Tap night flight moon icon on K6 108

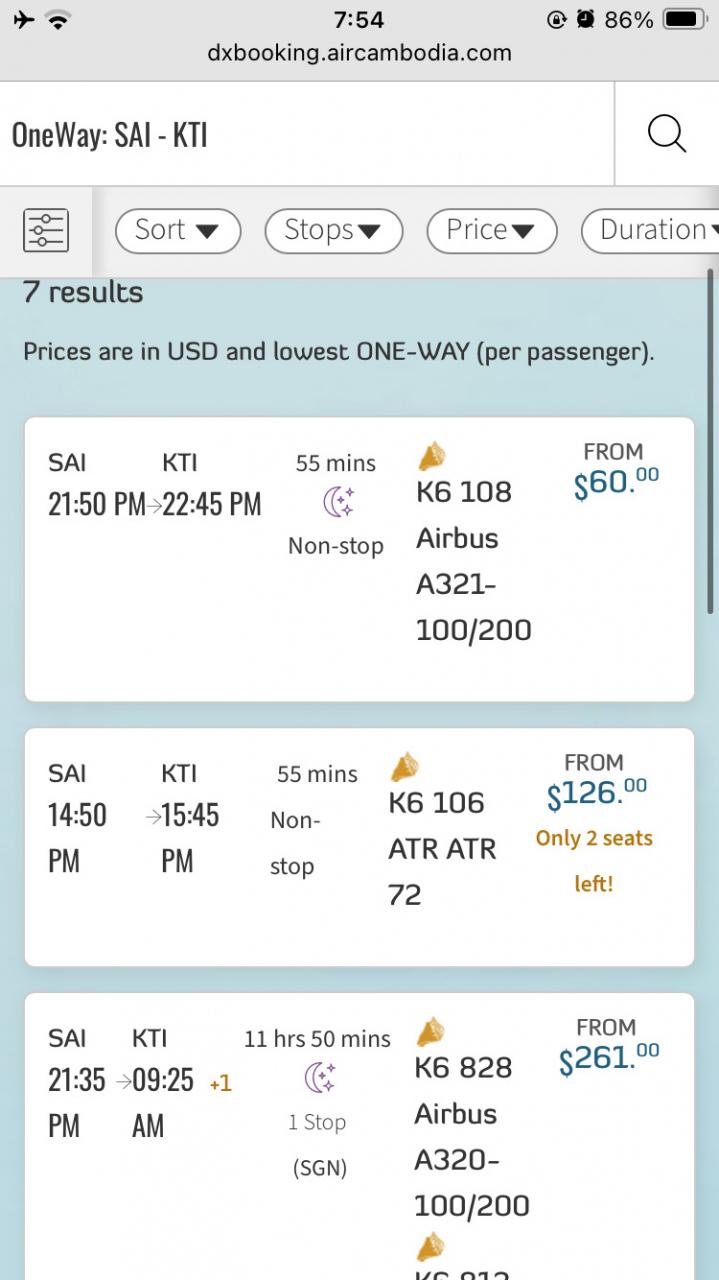pos(338,503)
